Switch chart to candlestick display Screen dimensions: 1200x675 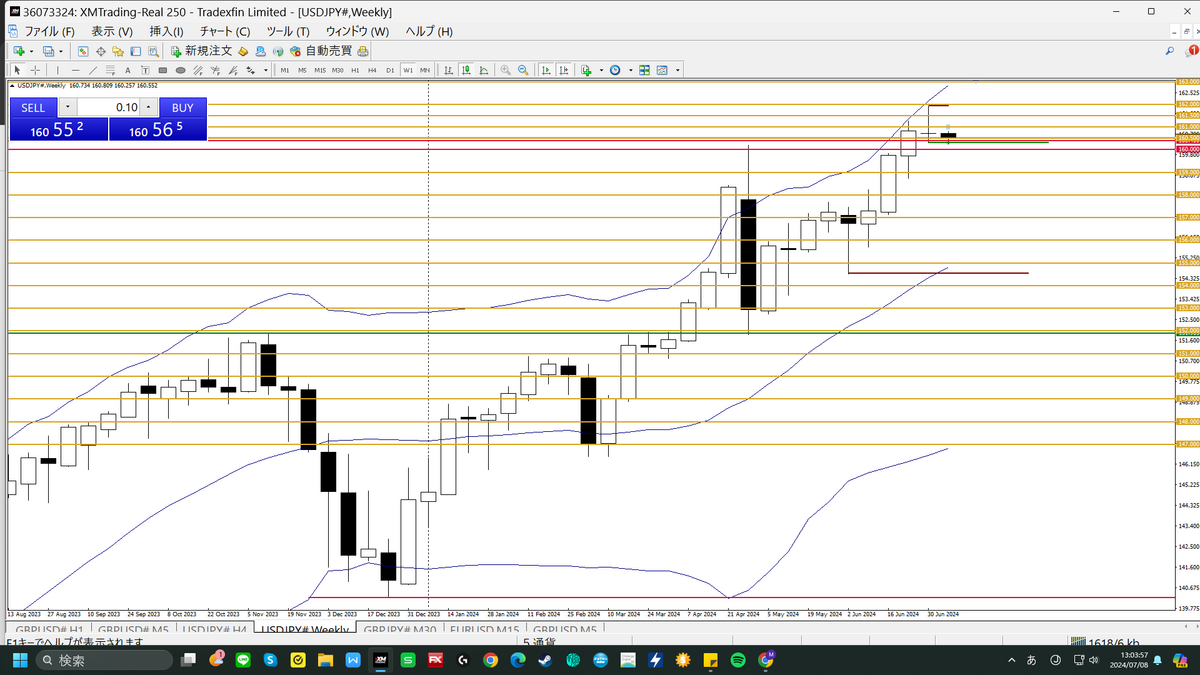[467, 70]
